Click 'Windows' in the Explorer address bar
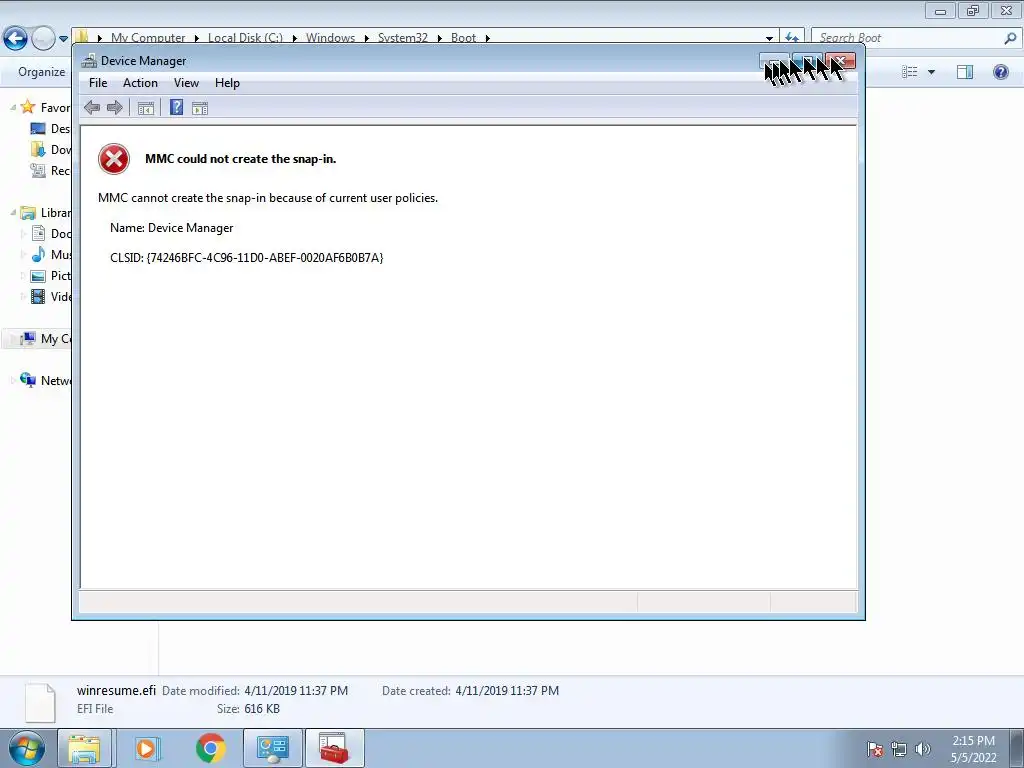 tap(330, 38)
